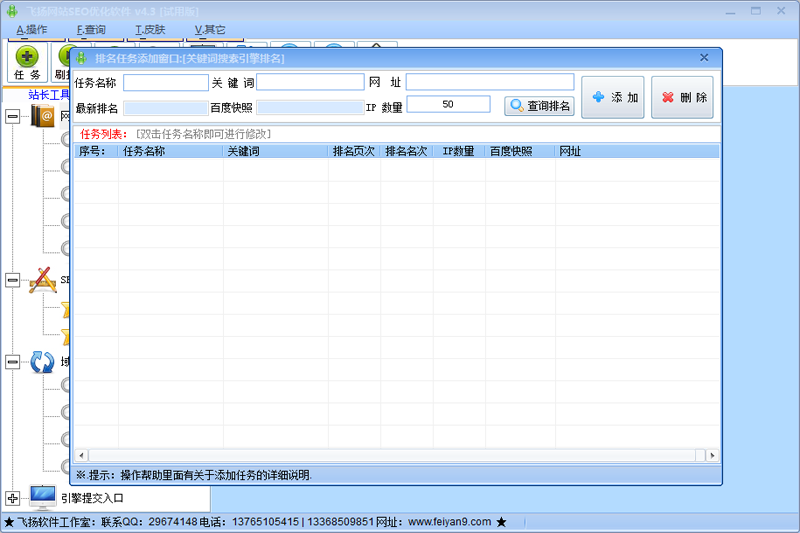The width and height of the screenshot is (800, 533).
Task: Click the 排名名次 column header
Action: (x=407, y=151)
